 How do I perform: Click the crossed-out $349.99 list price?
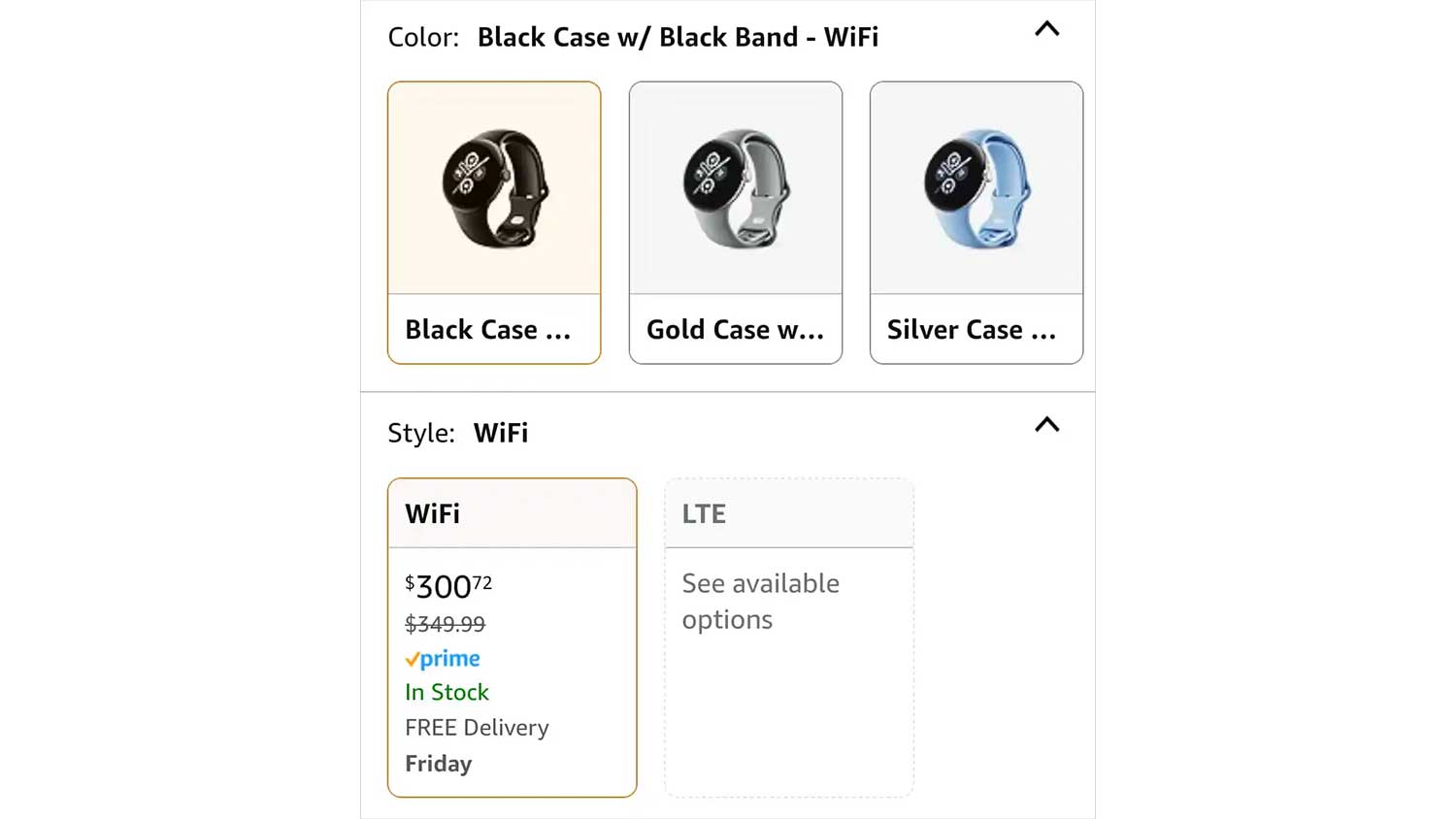coord(445,624)
